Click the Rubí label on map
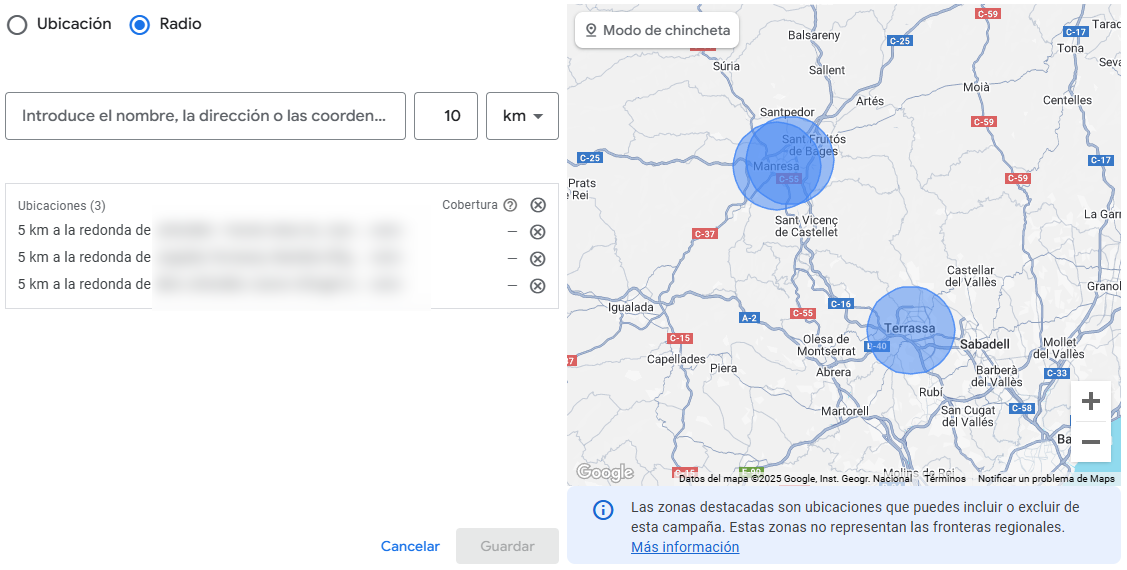 [931, 392]
